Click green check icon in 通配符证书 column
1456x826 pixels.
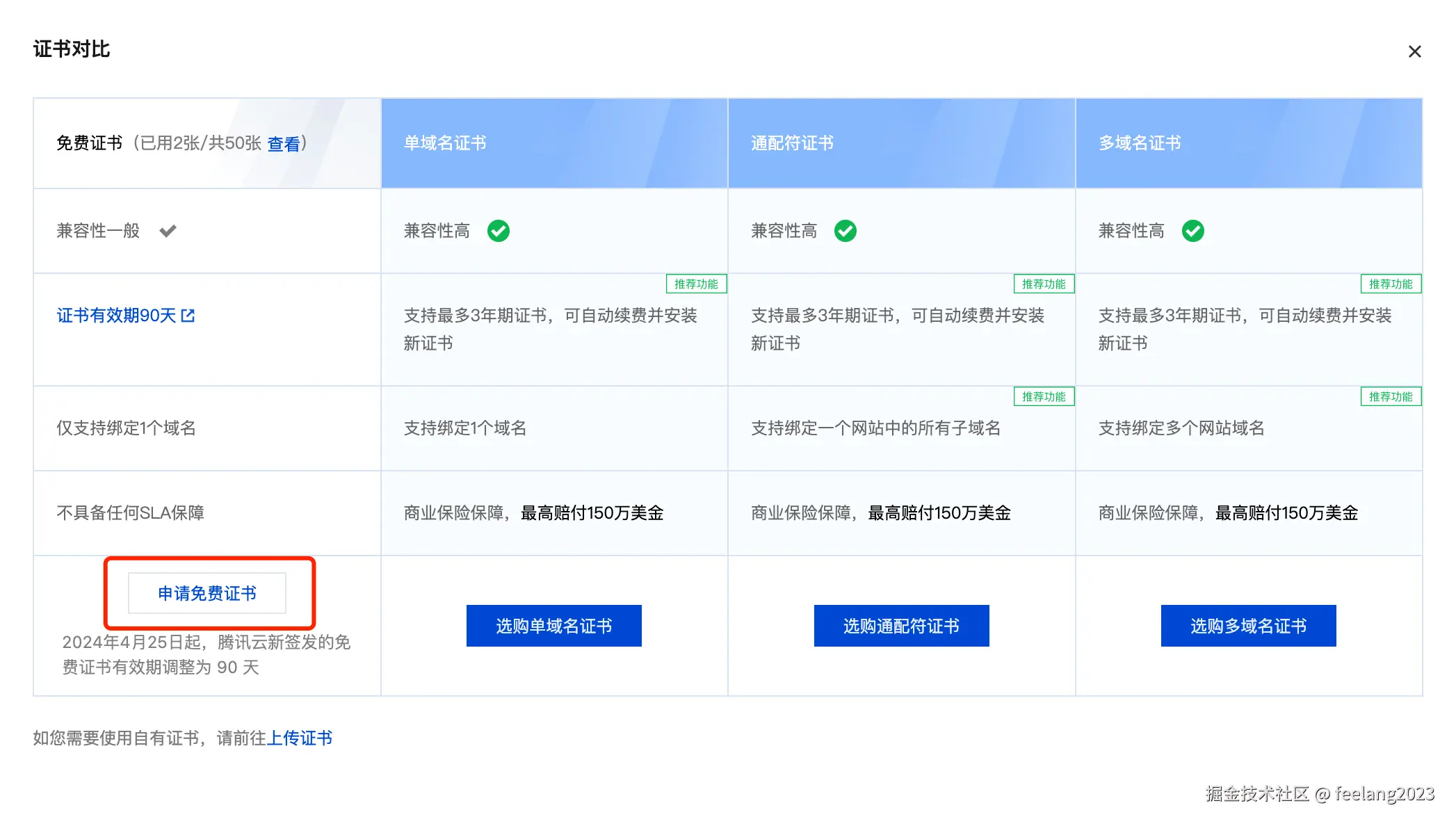pos(845,231)
